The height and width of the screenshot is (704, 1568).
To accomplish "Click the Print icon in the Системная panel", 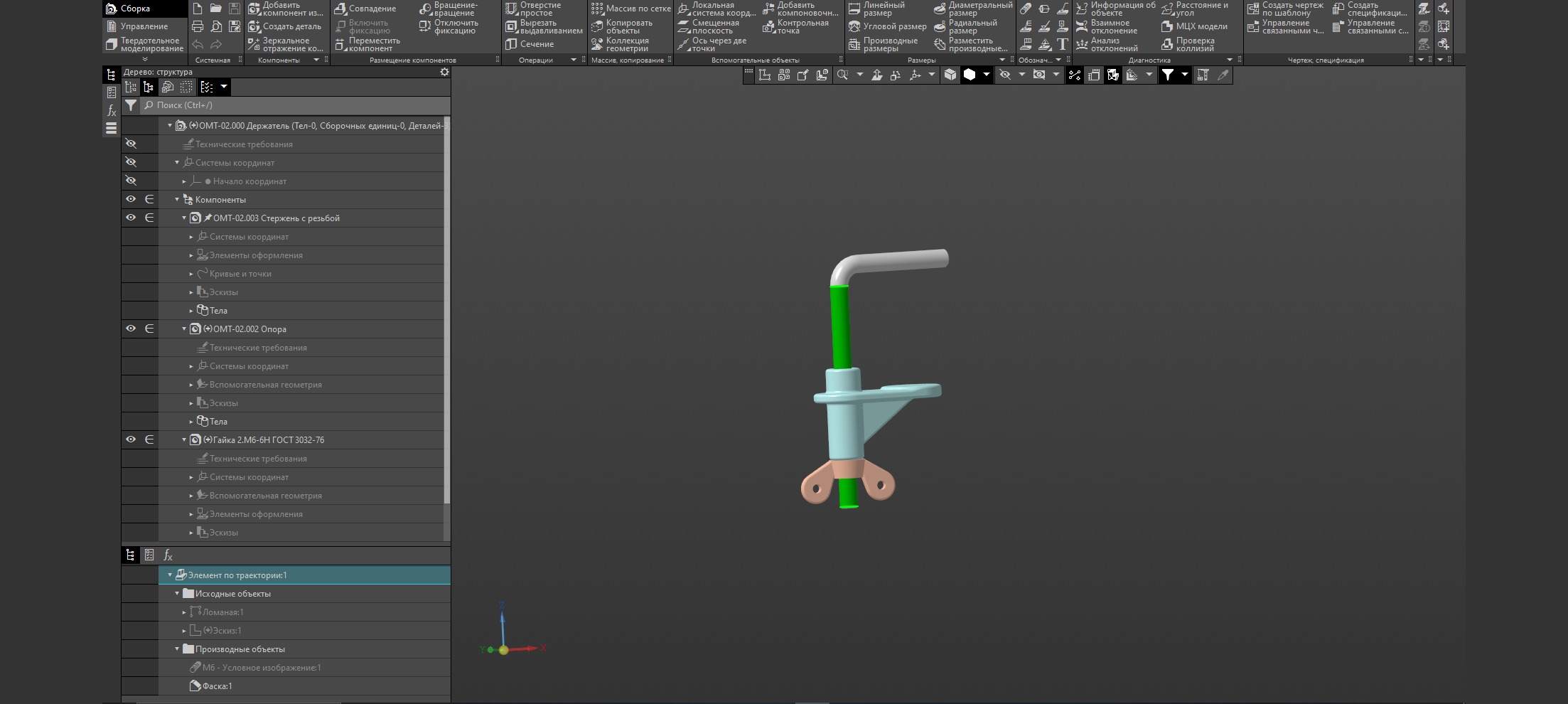I will tap(198, 26).
